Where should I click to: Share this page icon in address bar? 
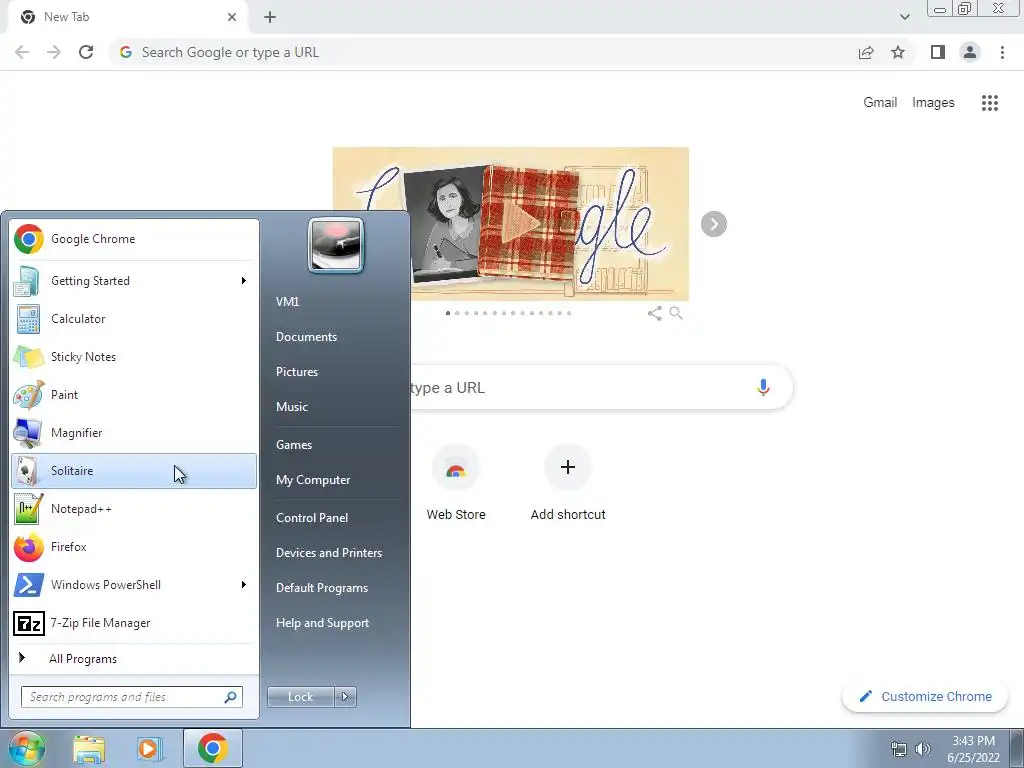tap(866, 52)
